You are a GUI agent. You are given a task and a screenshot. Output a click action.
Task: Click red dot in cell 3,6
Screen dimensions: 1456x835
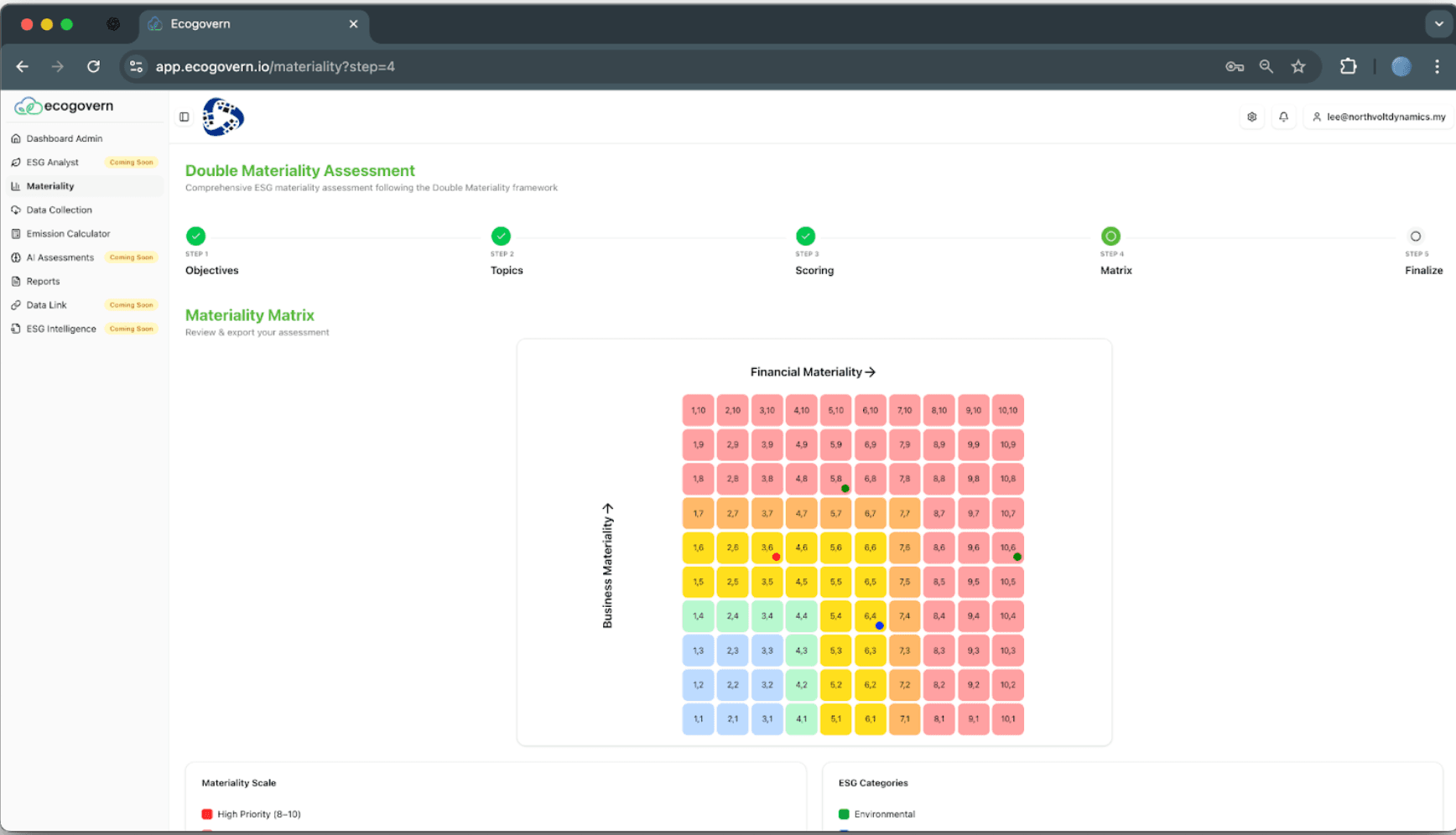click(x=776, y=557)
